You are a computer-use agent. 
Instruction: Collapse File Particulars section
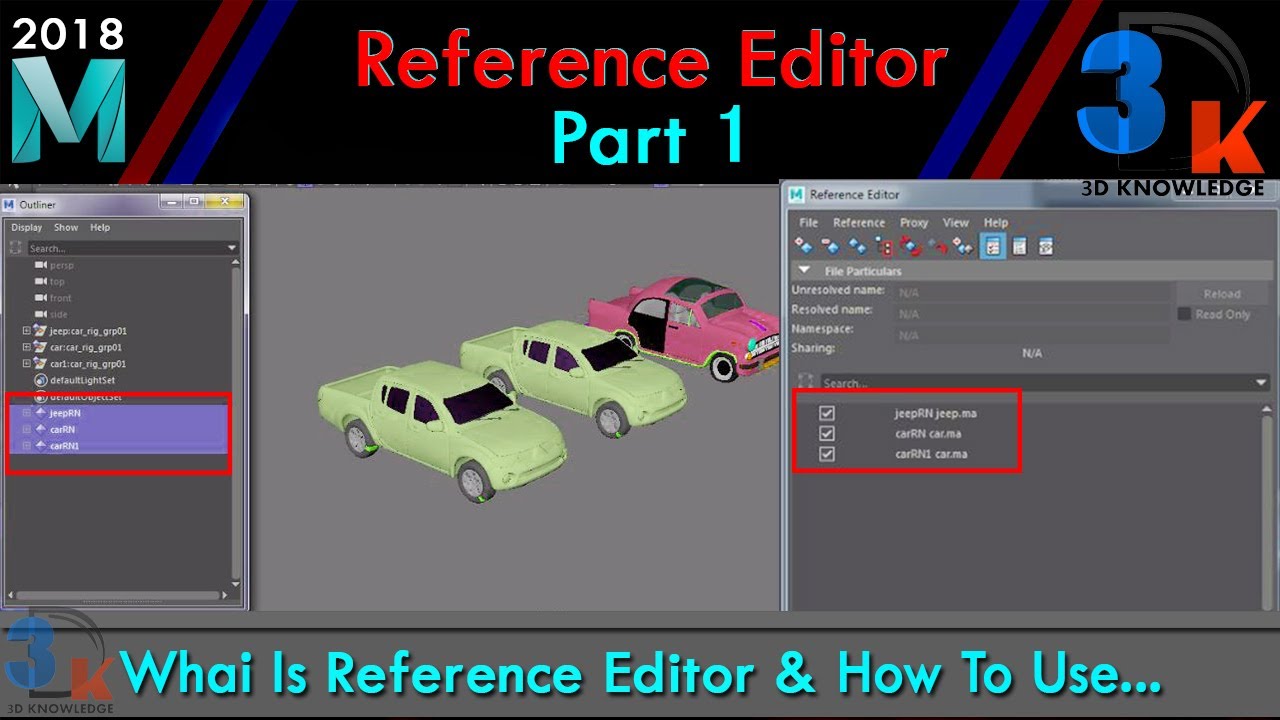[x=804, y=271]
